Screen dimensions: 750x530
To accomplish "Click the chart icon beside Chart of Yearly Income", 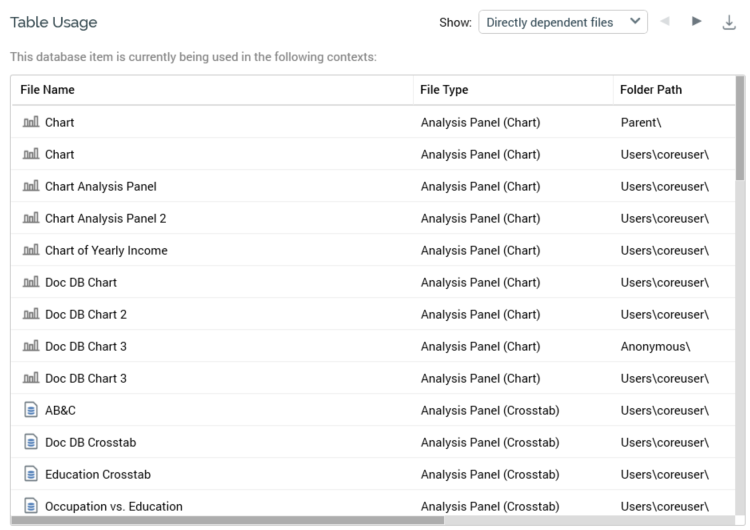I will click(30, 250).
